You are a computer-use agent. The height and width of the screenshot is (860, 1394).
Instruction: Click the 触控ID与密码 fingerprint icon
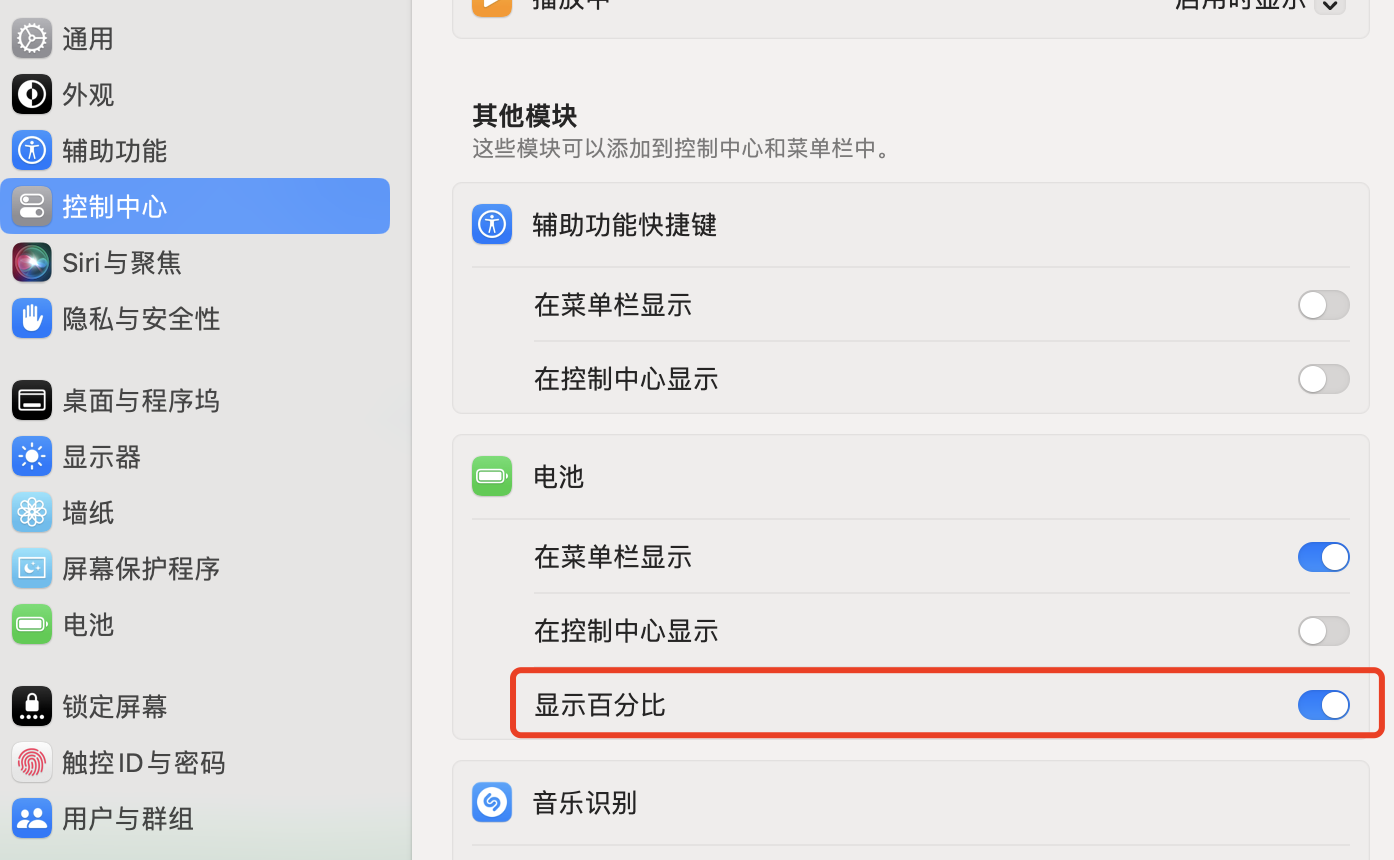pos(31,762)
